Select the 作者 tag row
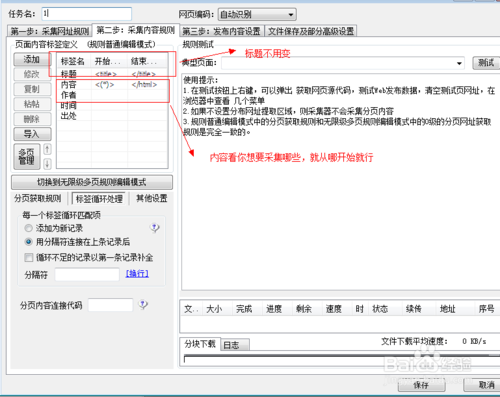500x397 pixels. [x=112, y=95]
